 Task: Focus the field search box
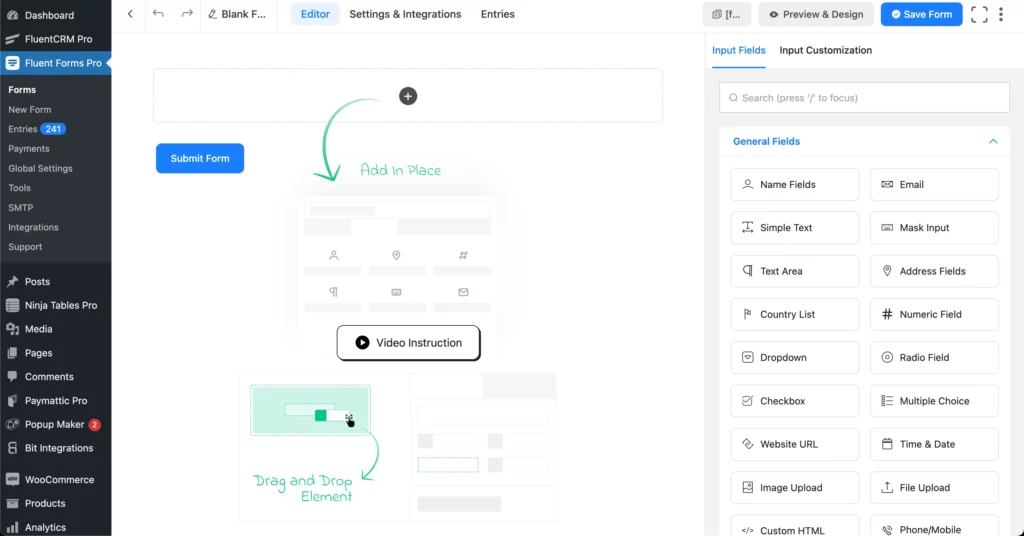pos(864,97)
